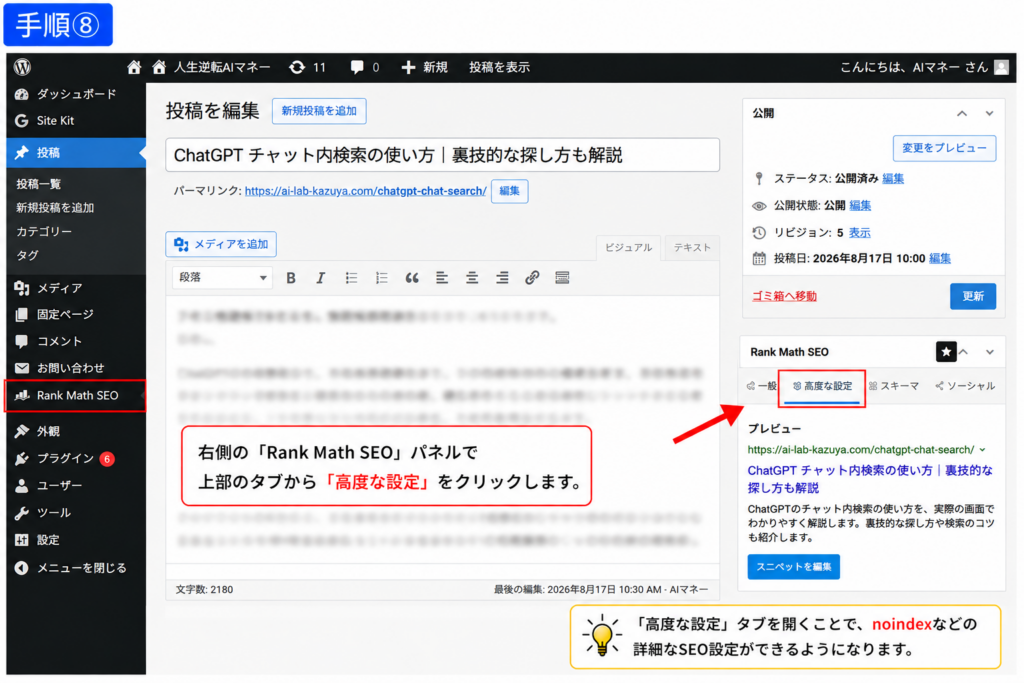Insert a bulleted list
This screenshot has height=683, width=1024.
tap(351, 278)
